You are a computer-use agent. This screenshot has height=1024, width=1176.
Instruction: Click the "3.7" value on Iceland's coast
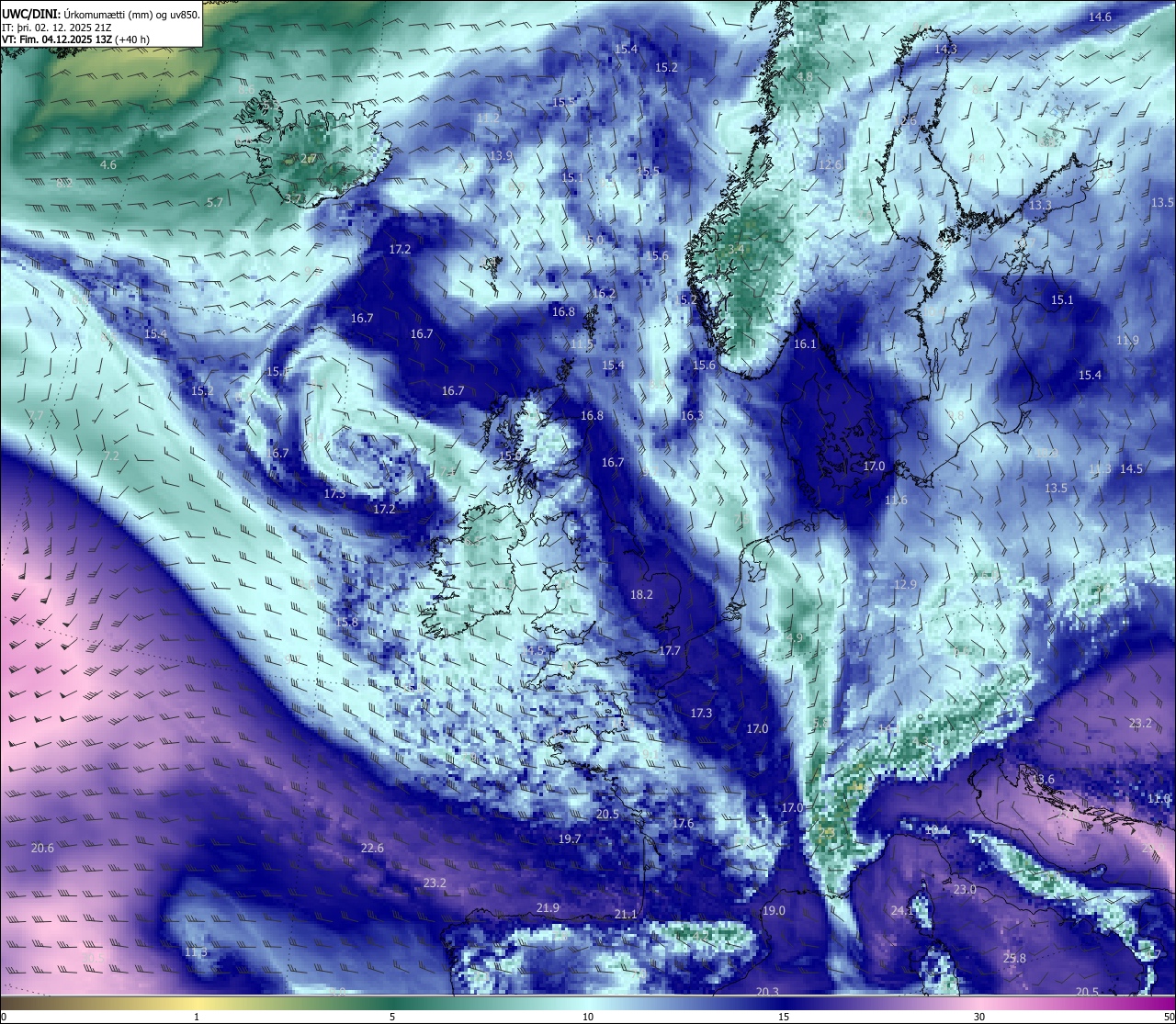click(293, 198)
